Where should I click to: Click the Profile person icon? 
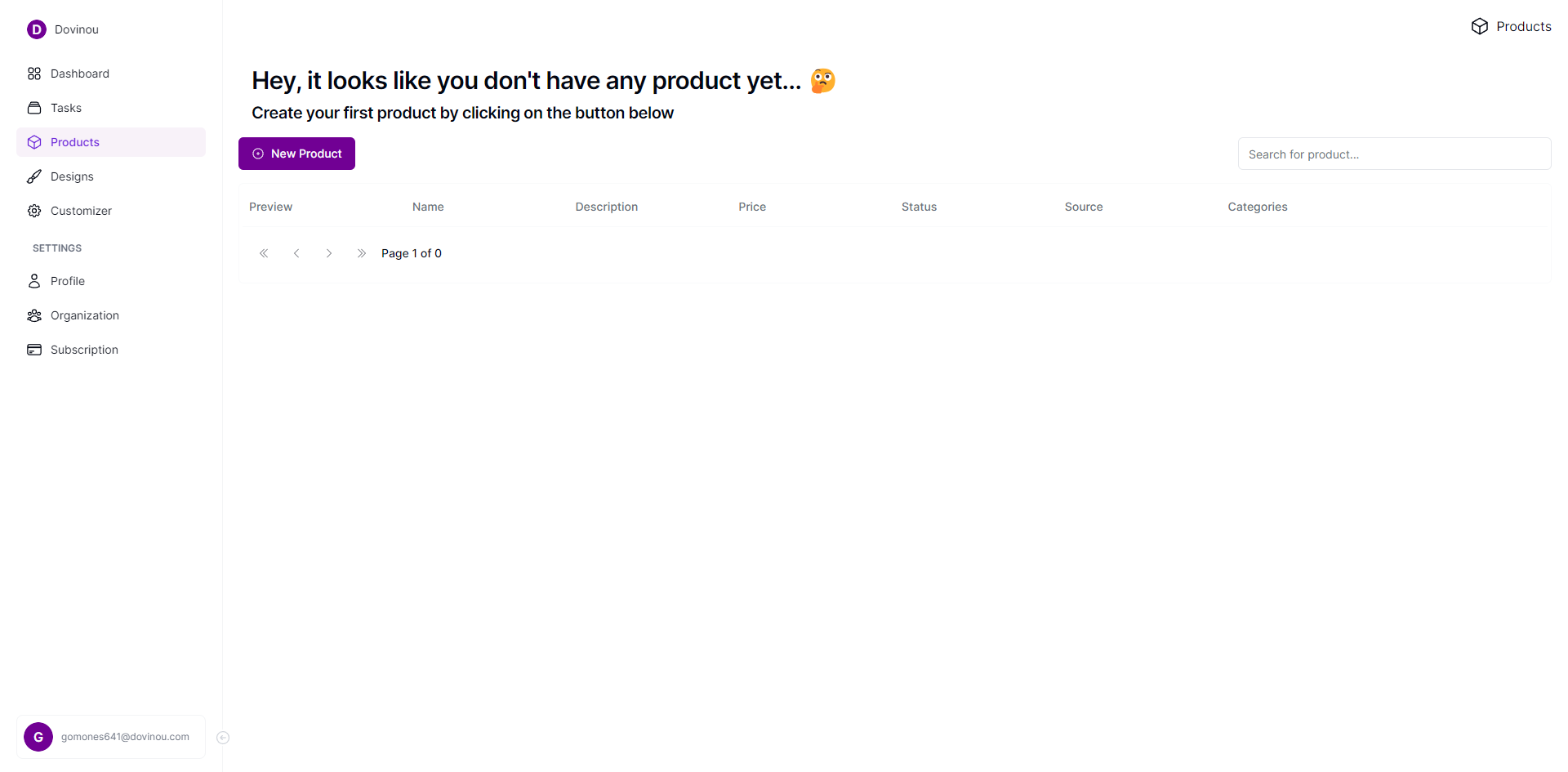pyautogui.click(x=34, y=281)
